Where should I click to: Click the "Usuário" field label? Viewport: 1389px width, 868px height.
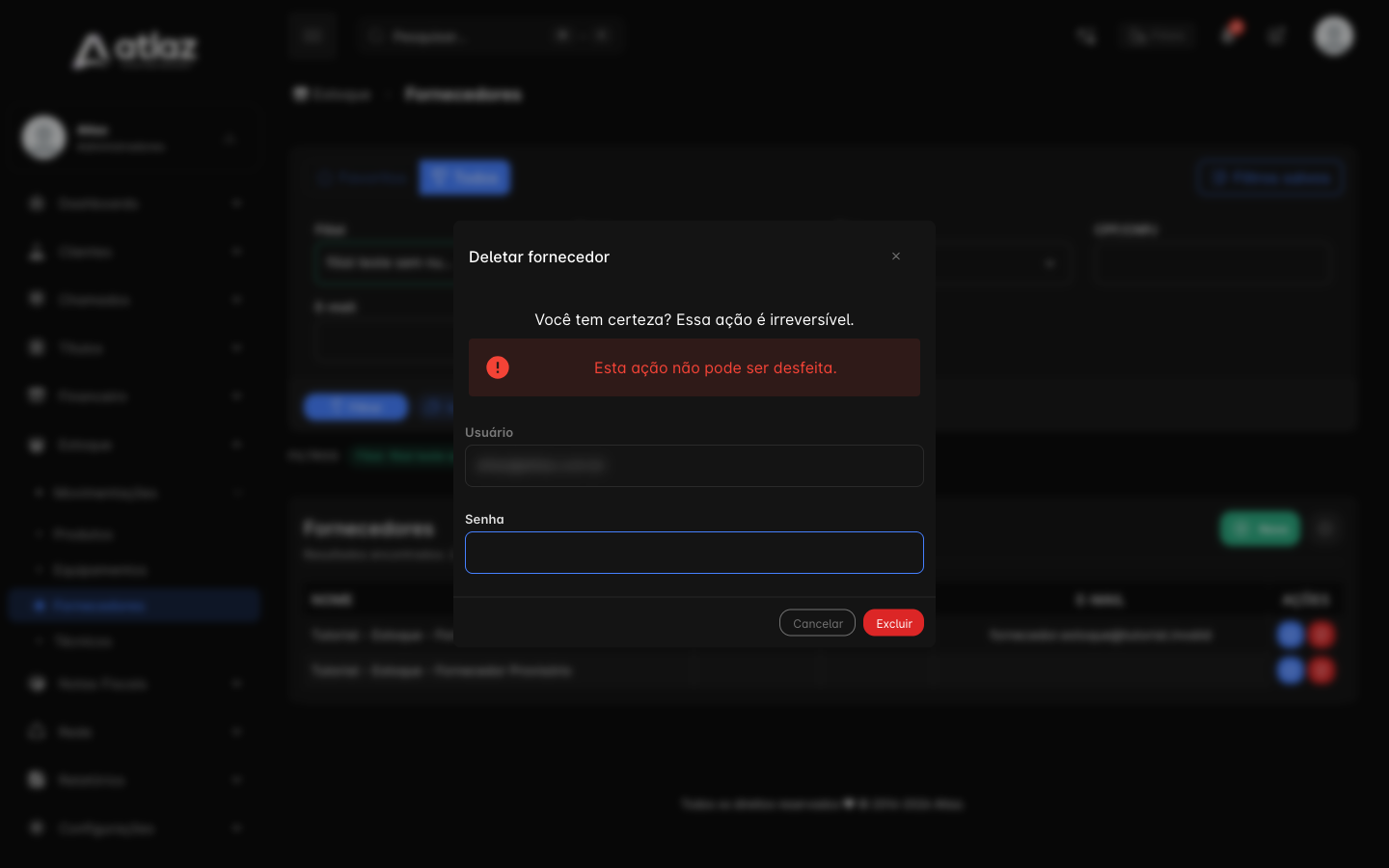489,432
